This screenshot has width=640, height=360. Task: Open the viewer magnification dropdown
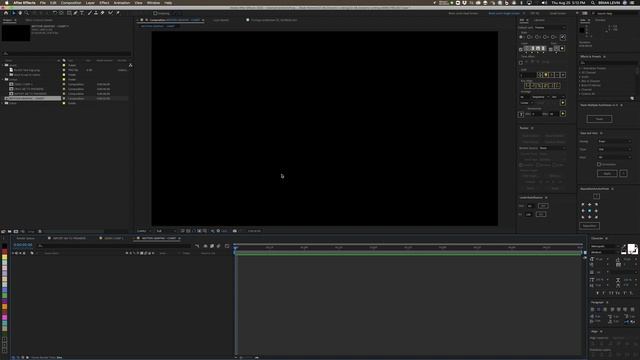click(x=144, y=231)
